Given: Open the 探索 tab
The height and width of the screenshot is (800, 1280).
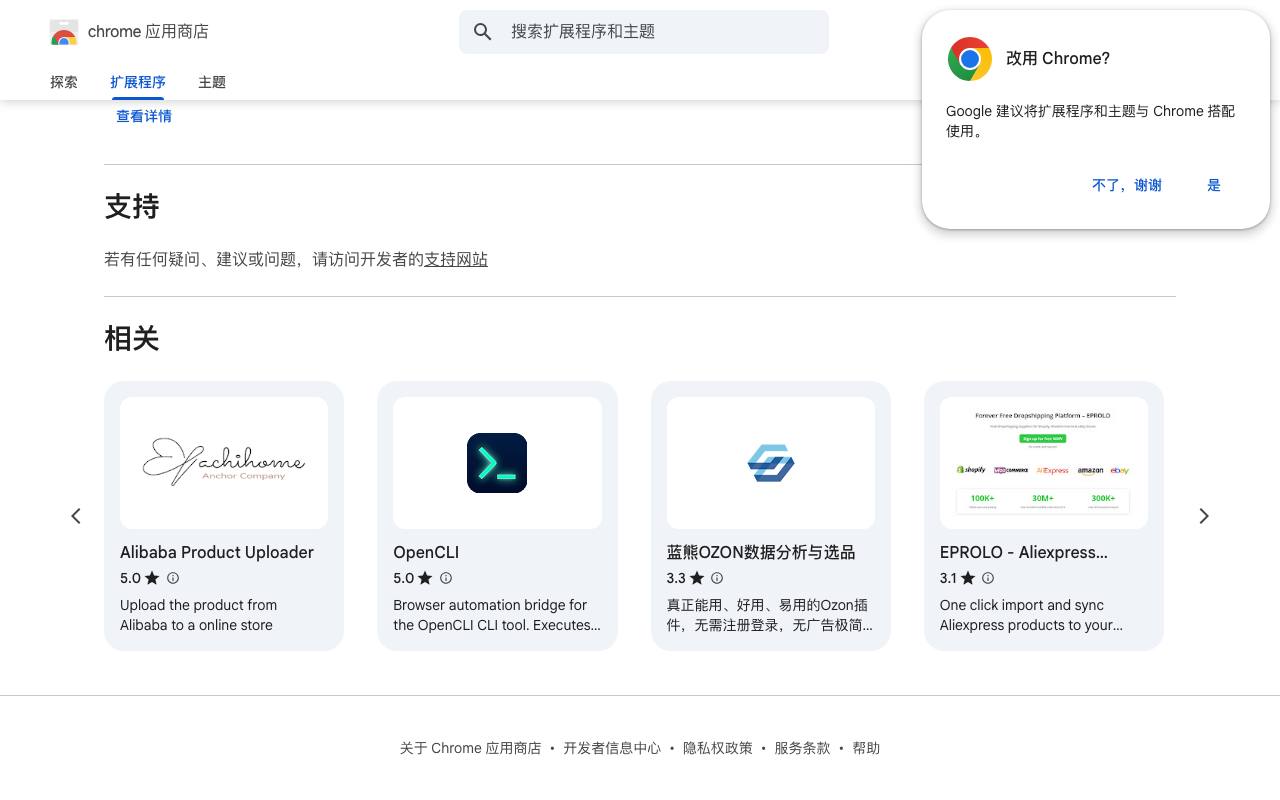Looking at the screenshot, I should [64, 82].
